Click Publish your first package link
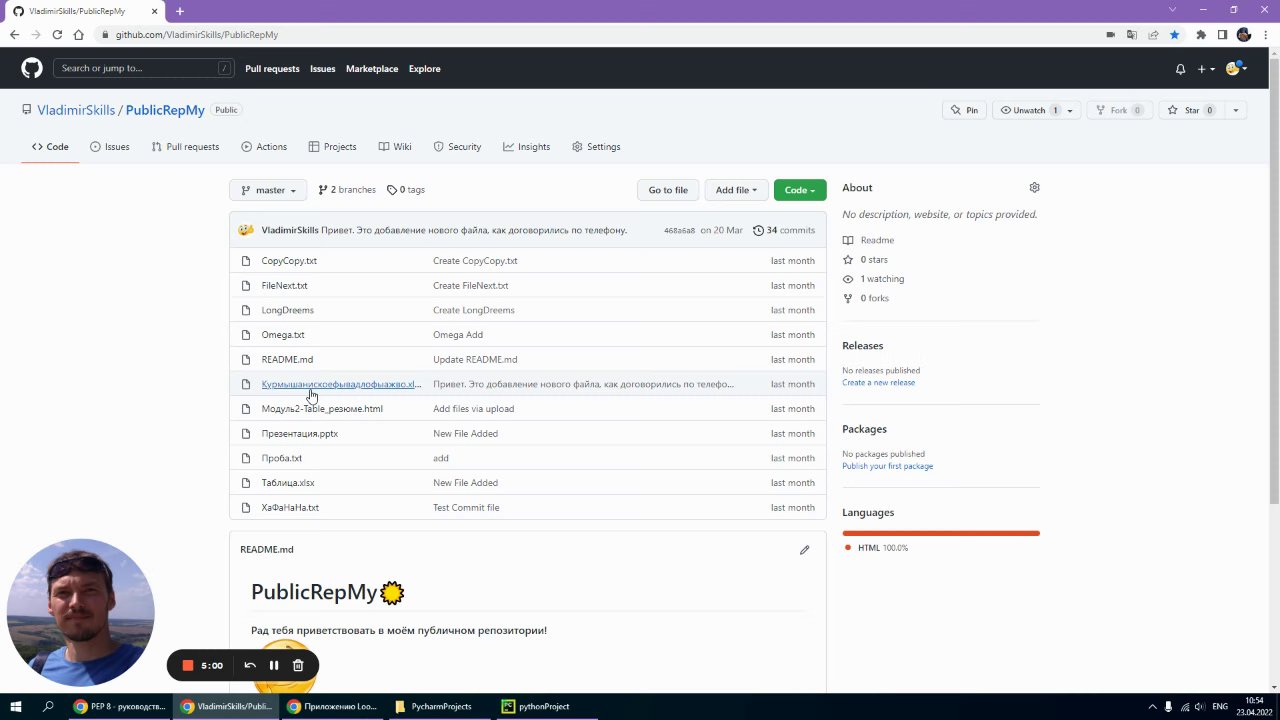Viewport: 1280px width, 720px height. (x=887, y=466)
